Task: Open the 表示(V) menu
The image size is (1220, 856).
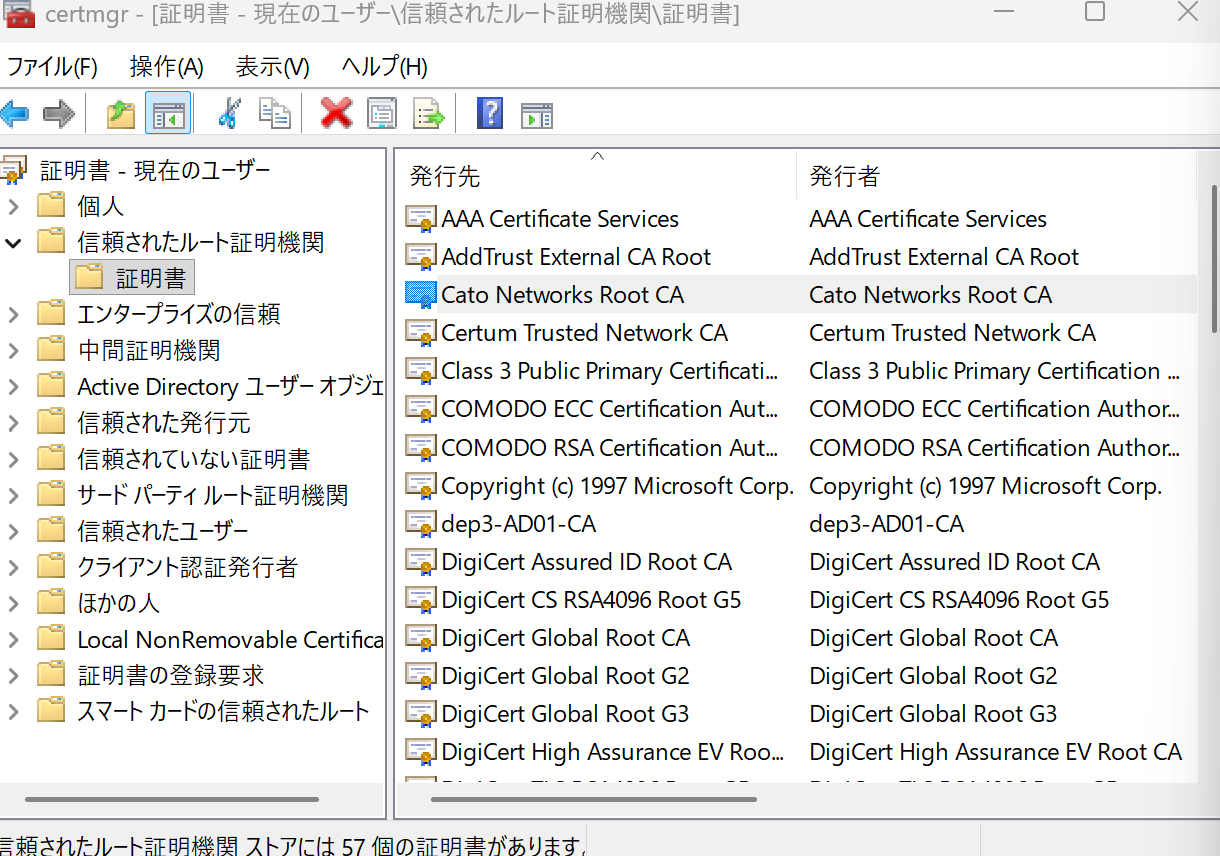Action: coord(272,67)
